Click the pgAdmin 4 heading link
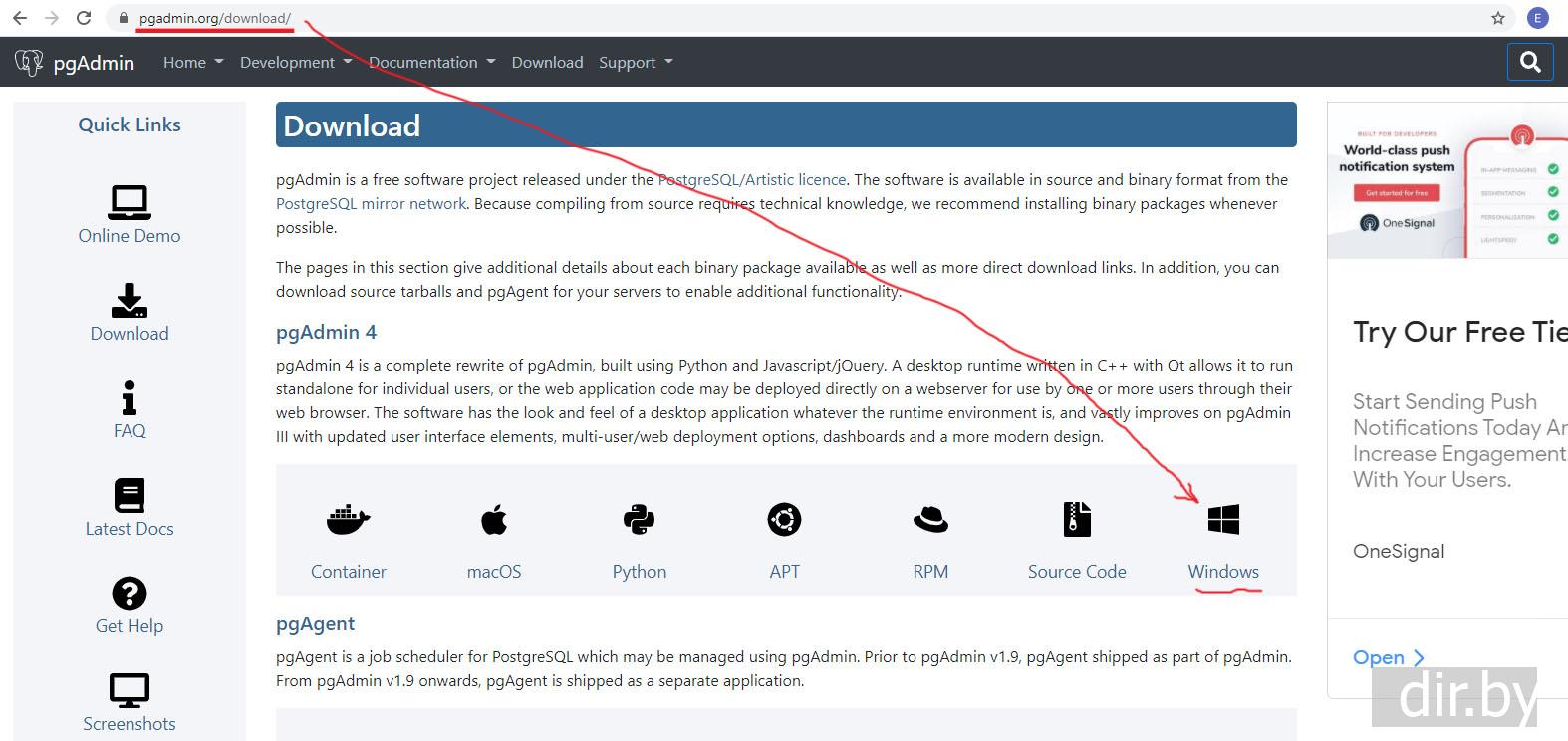Image resolution: width=1568 pixels, height=741 pixels. coord(326,332)
